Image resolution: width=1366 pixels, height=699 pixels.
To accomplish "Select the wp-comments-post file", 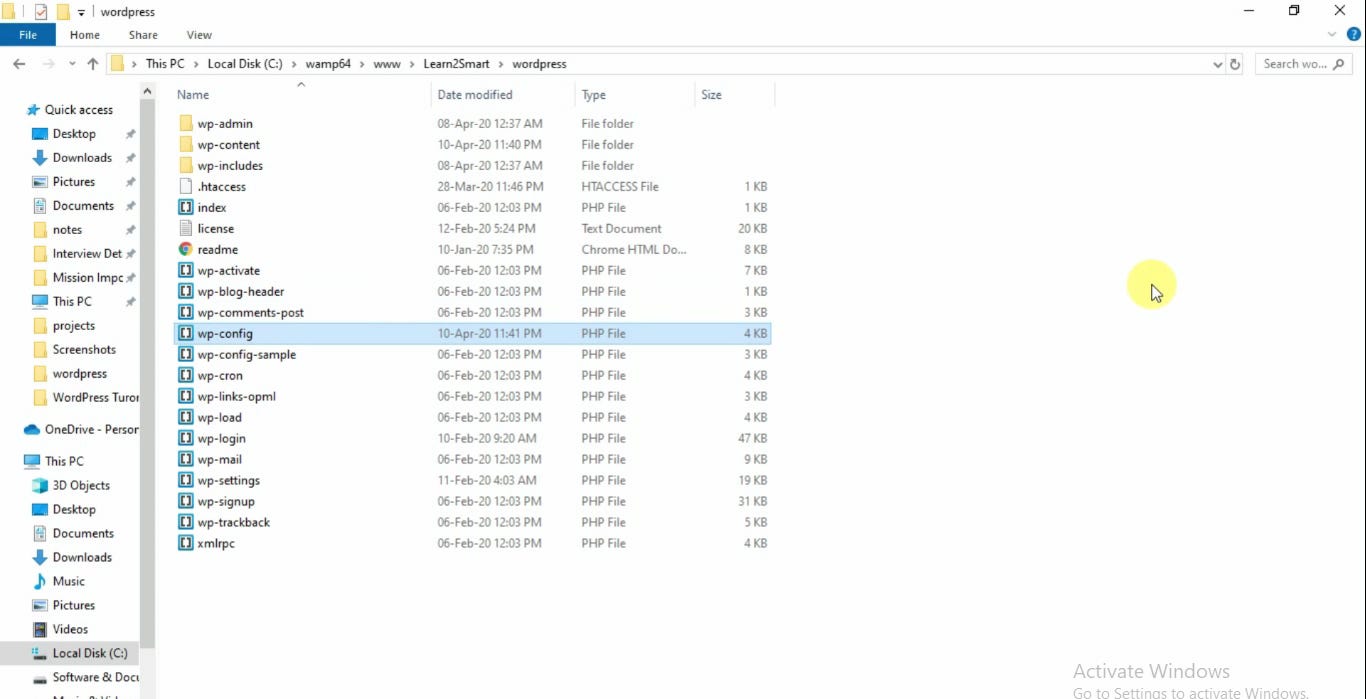I will 472,313.
